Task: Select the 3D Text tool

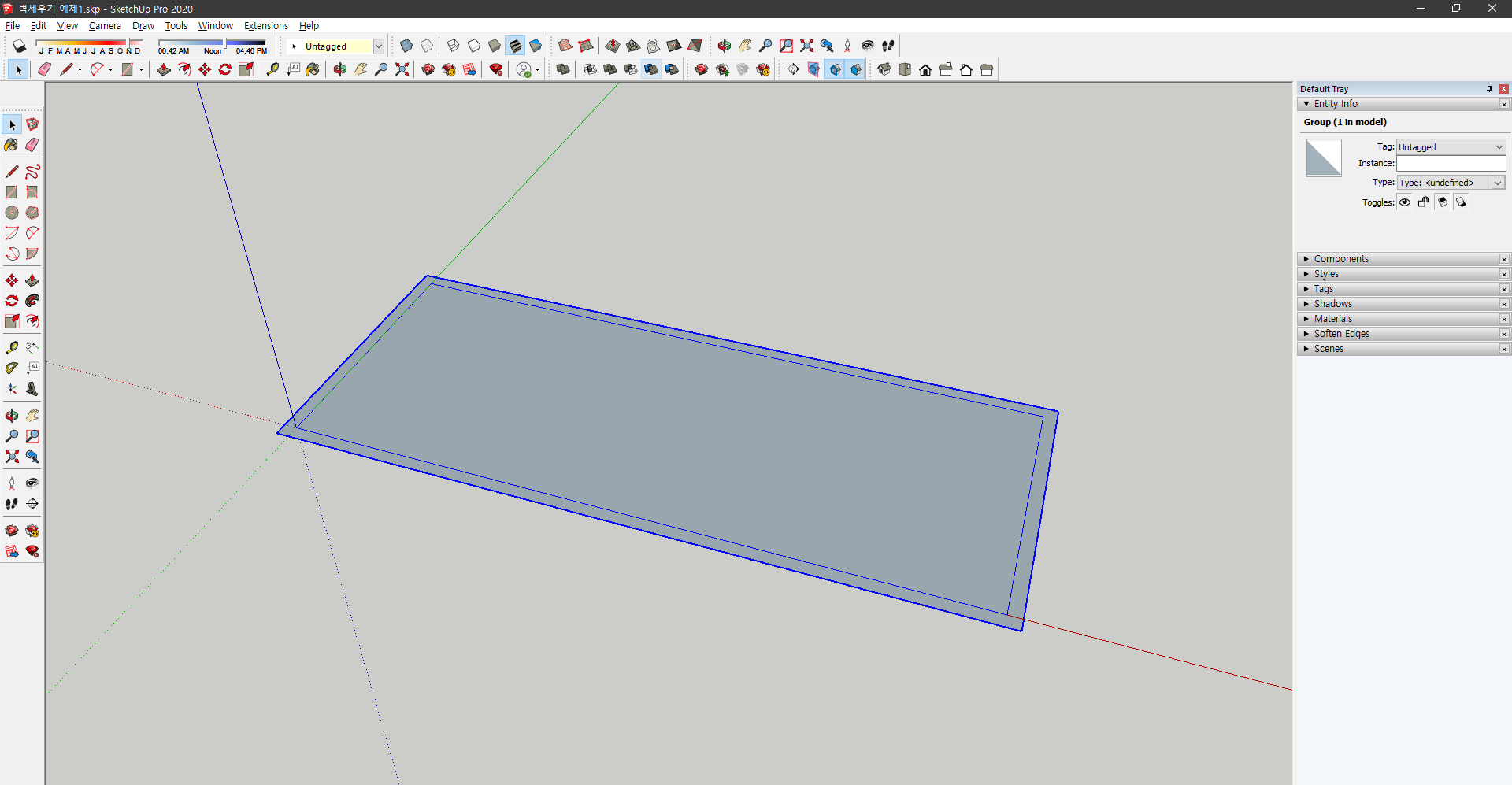Action: coord(32,388)
